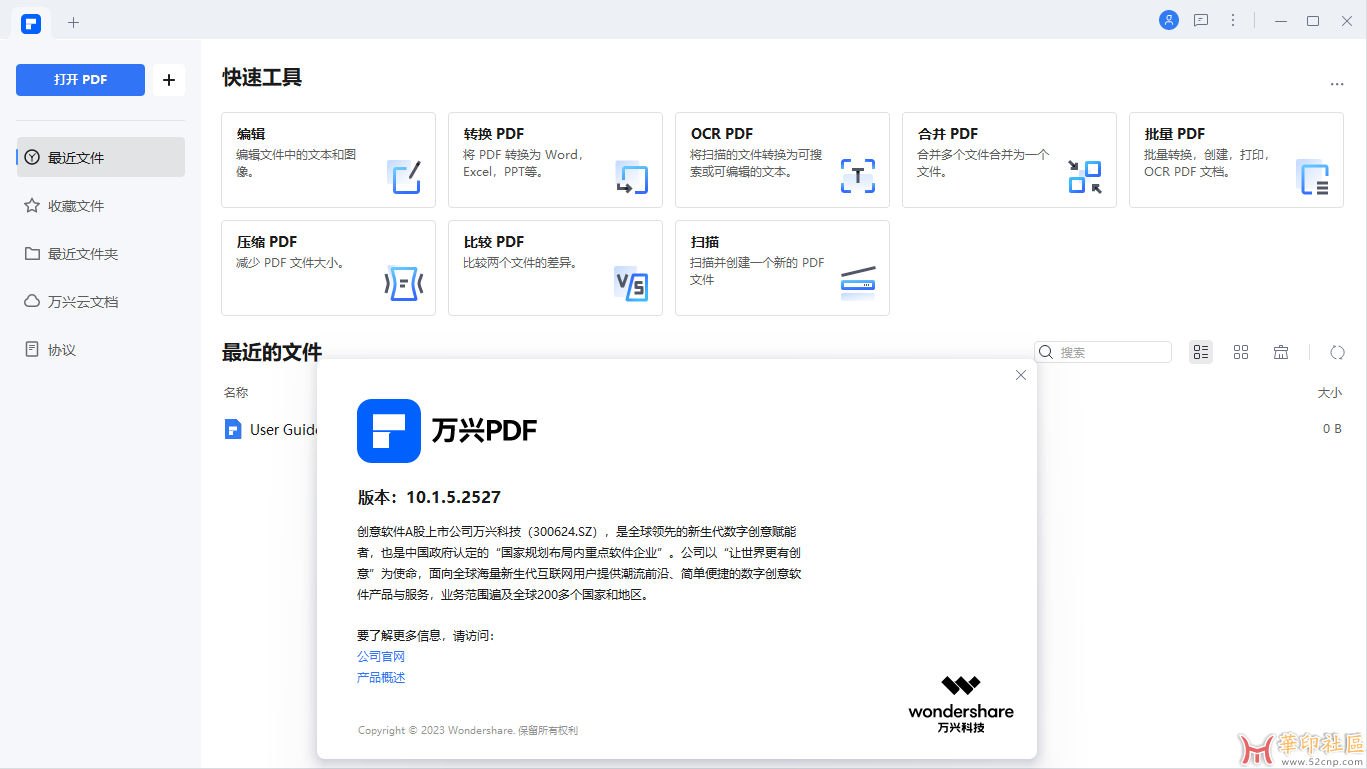Select 最近文件 in the sidebar
Image resolution: width=1367 pixels, height=769 pixels.
coord(101,157)
